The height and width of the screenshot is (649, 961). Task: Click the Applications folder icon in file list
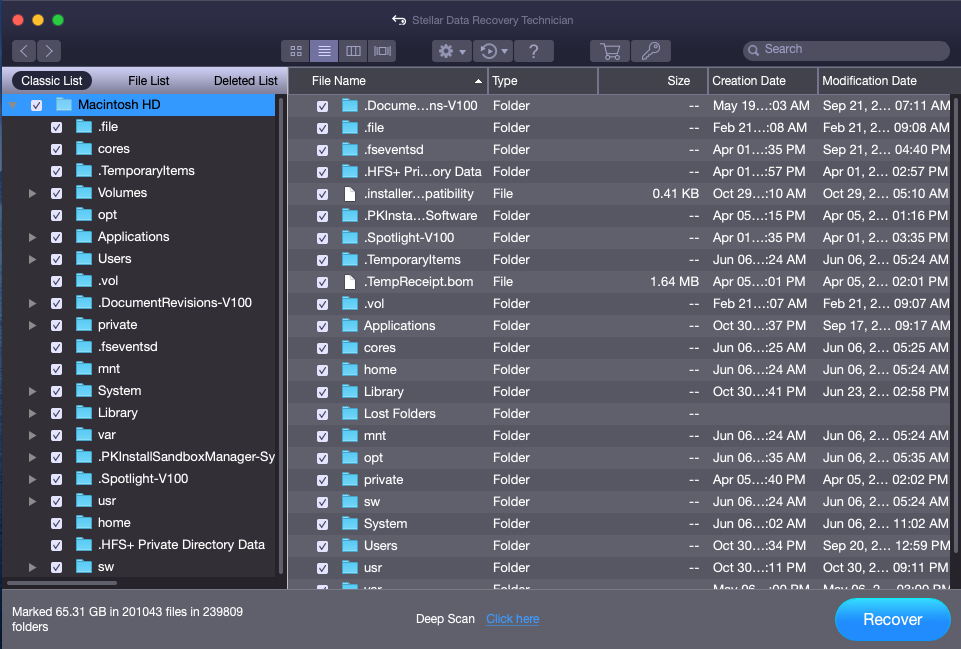point(350,325)
